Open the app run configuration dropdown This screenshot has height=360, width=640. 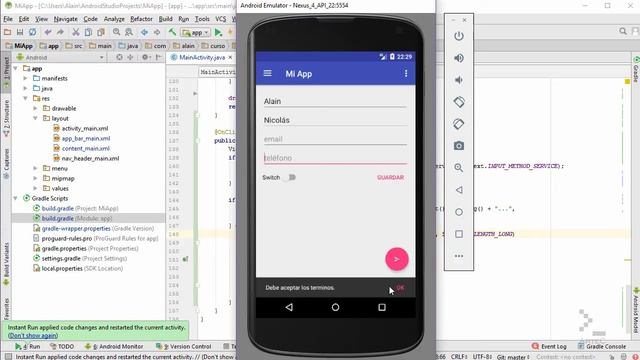(x=196, y=33)
